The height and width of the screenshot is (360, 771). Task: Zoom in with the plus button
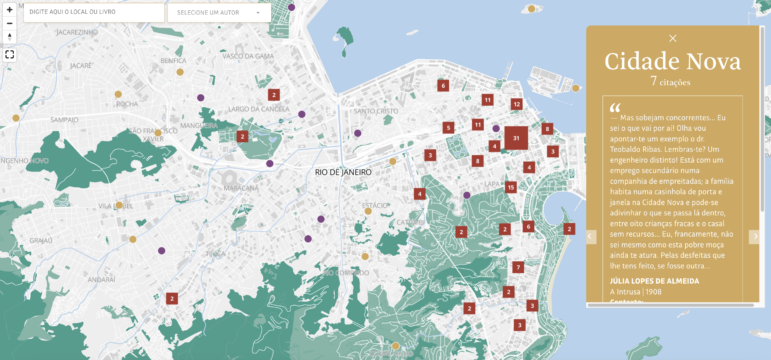click(9, 9)
